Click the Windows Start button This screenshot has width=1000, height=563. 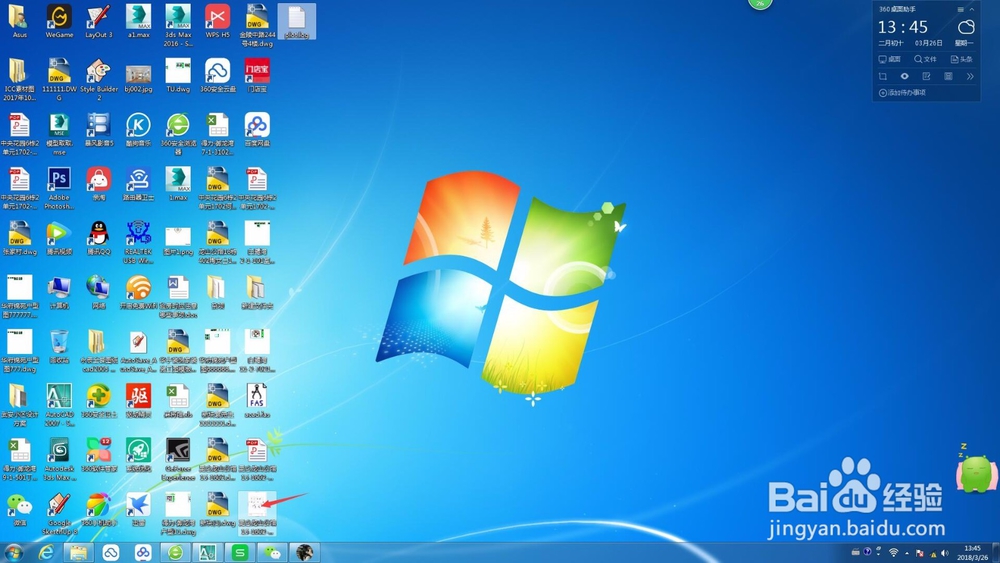pyautogui.click(x=14, y=552)
